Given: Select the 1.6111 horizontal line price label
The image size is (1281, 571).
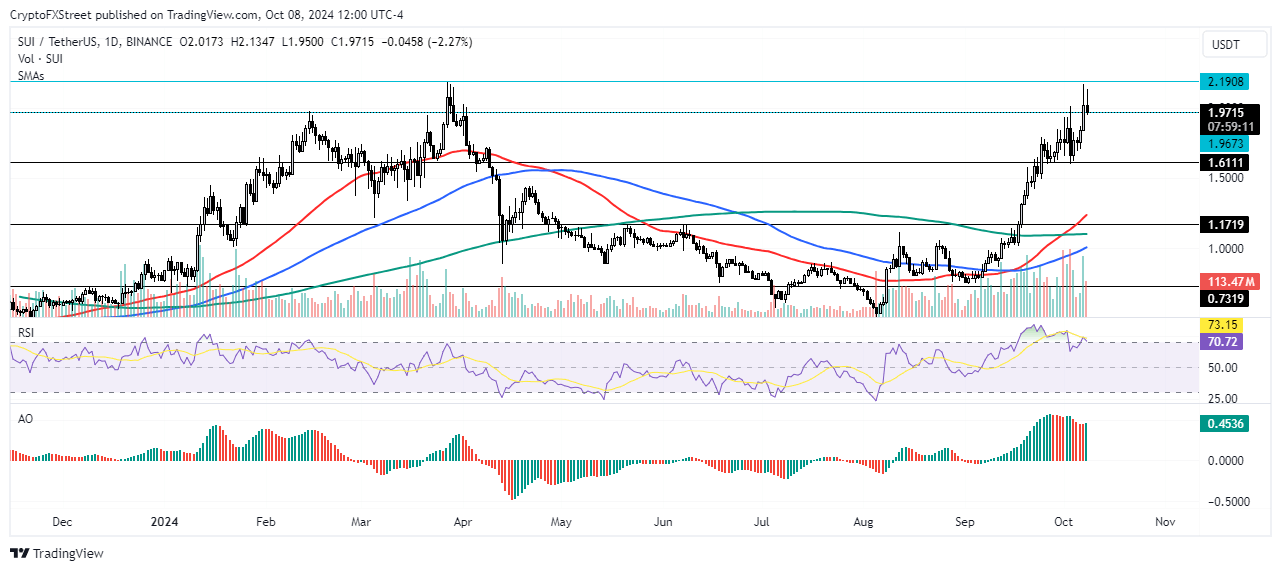Looking at the screenshot, I should point(1226,162).
